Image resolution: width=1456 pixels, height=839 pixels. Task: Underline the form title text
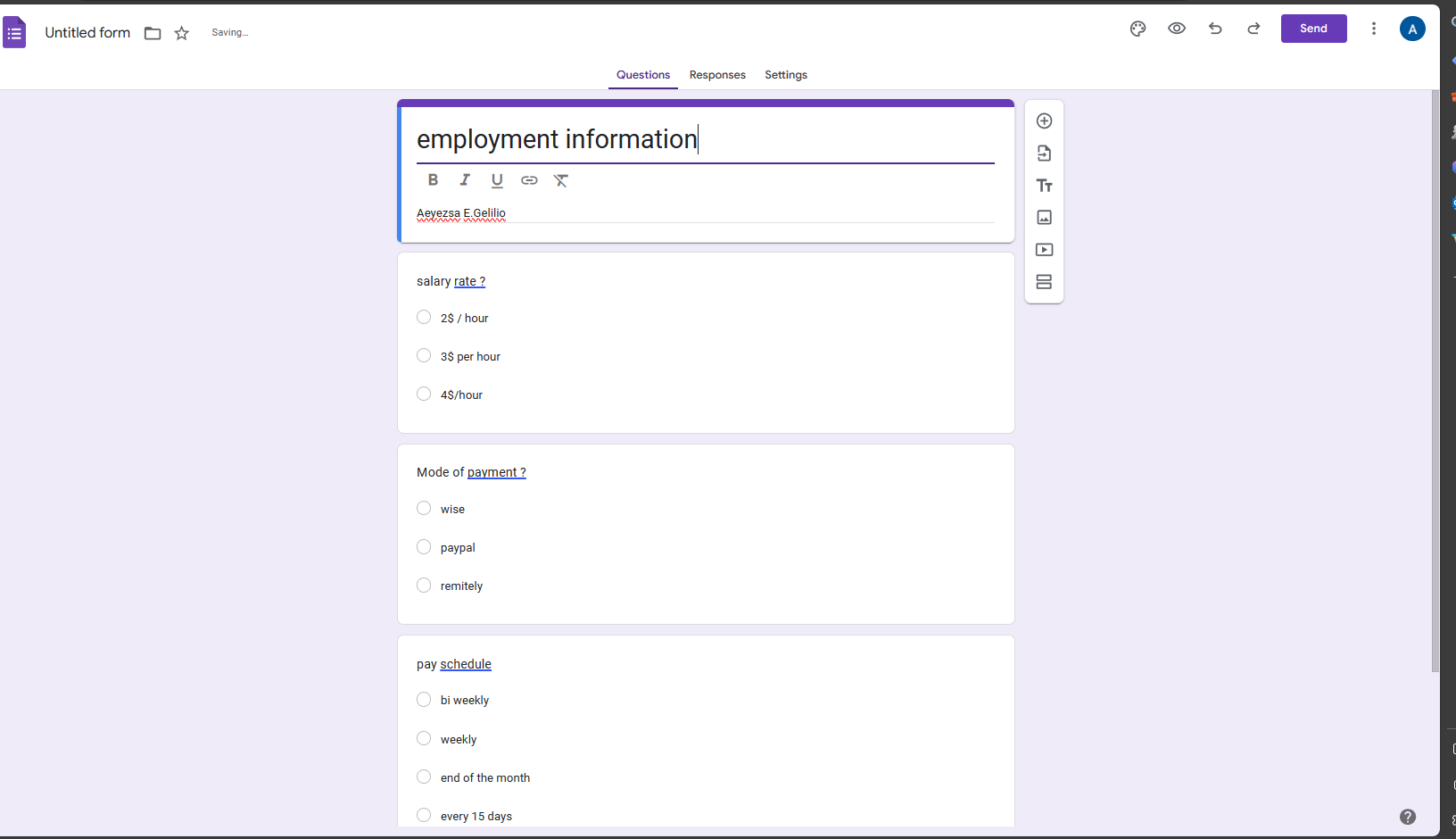pos(497,180)
